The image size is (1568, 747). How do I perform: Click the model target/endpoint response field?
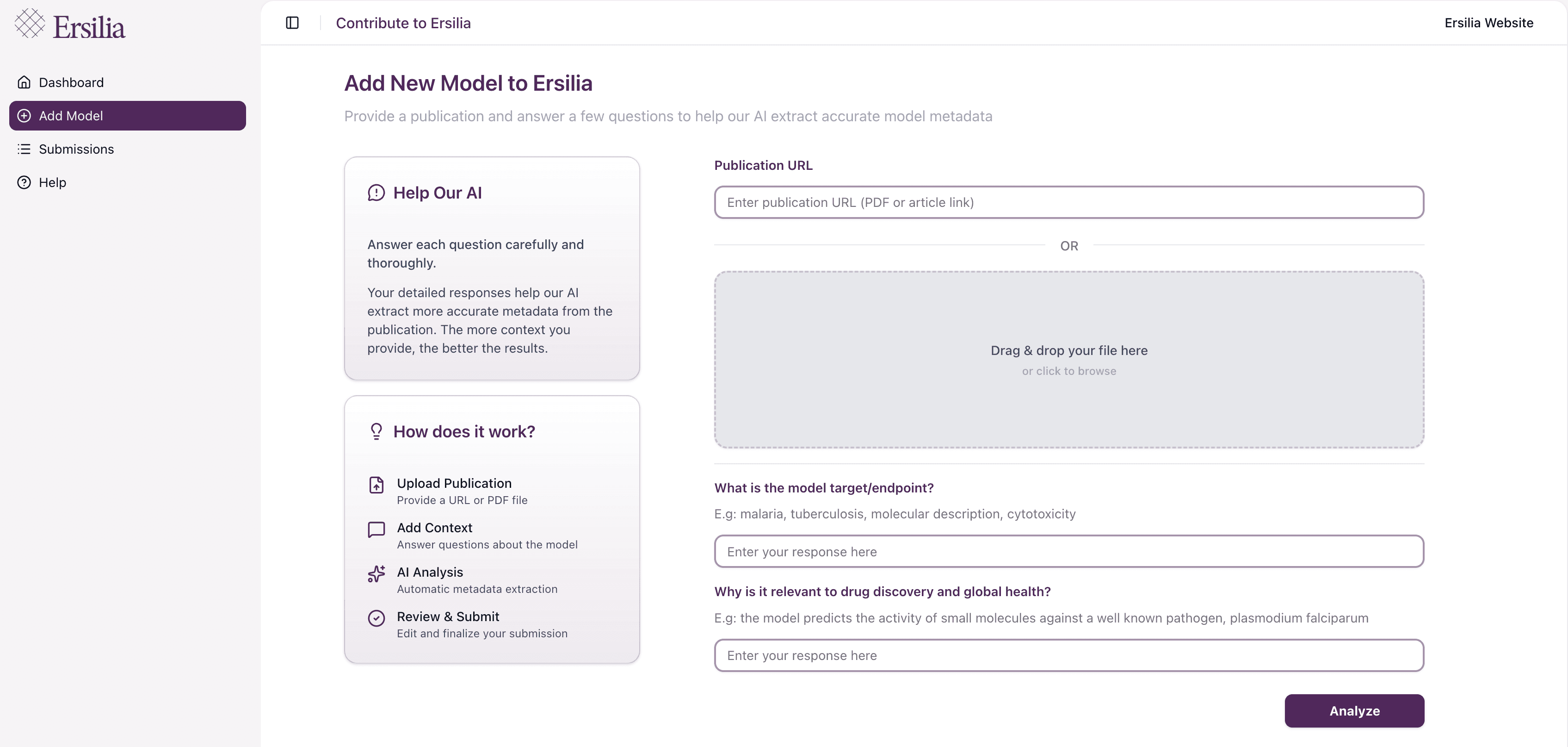click(1068, 551)
